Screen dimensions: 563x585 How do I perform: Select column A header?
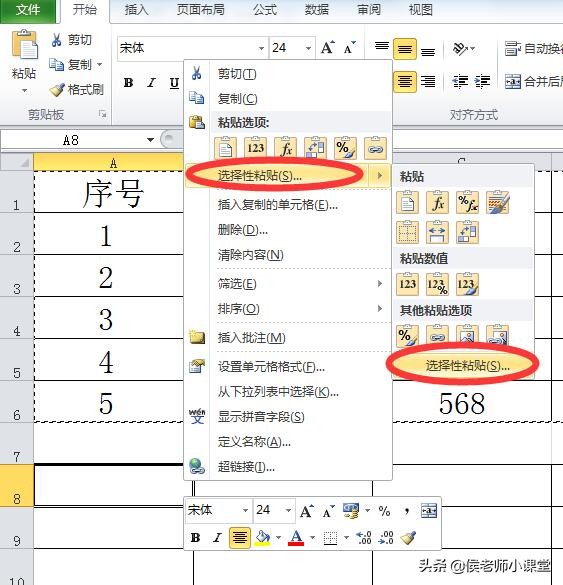click(109, 162)
